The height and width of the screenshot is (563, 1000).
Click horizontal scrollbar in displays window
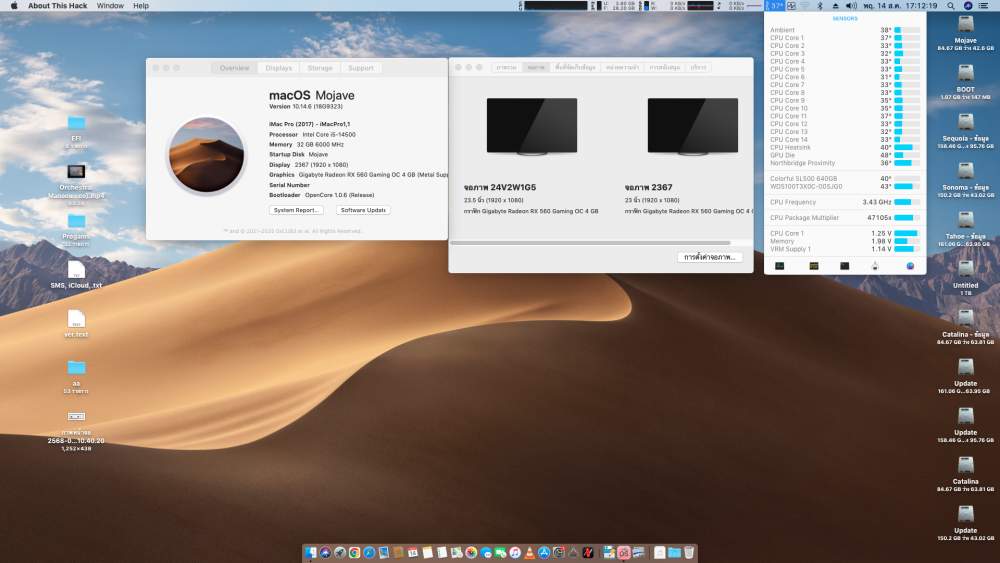pos(591,242)
